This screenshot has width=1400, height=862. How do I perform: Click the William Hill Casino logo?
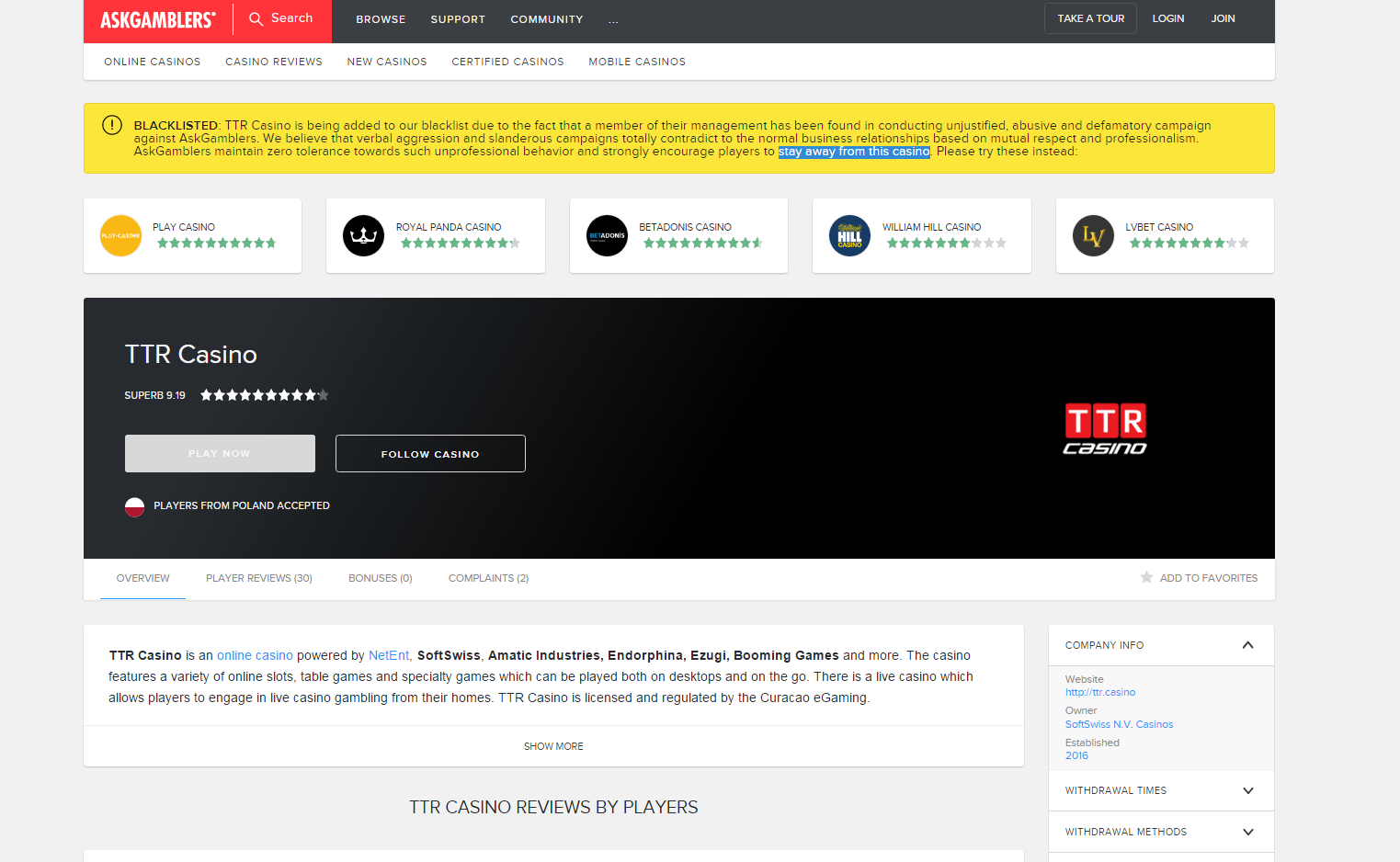(849, 235)
